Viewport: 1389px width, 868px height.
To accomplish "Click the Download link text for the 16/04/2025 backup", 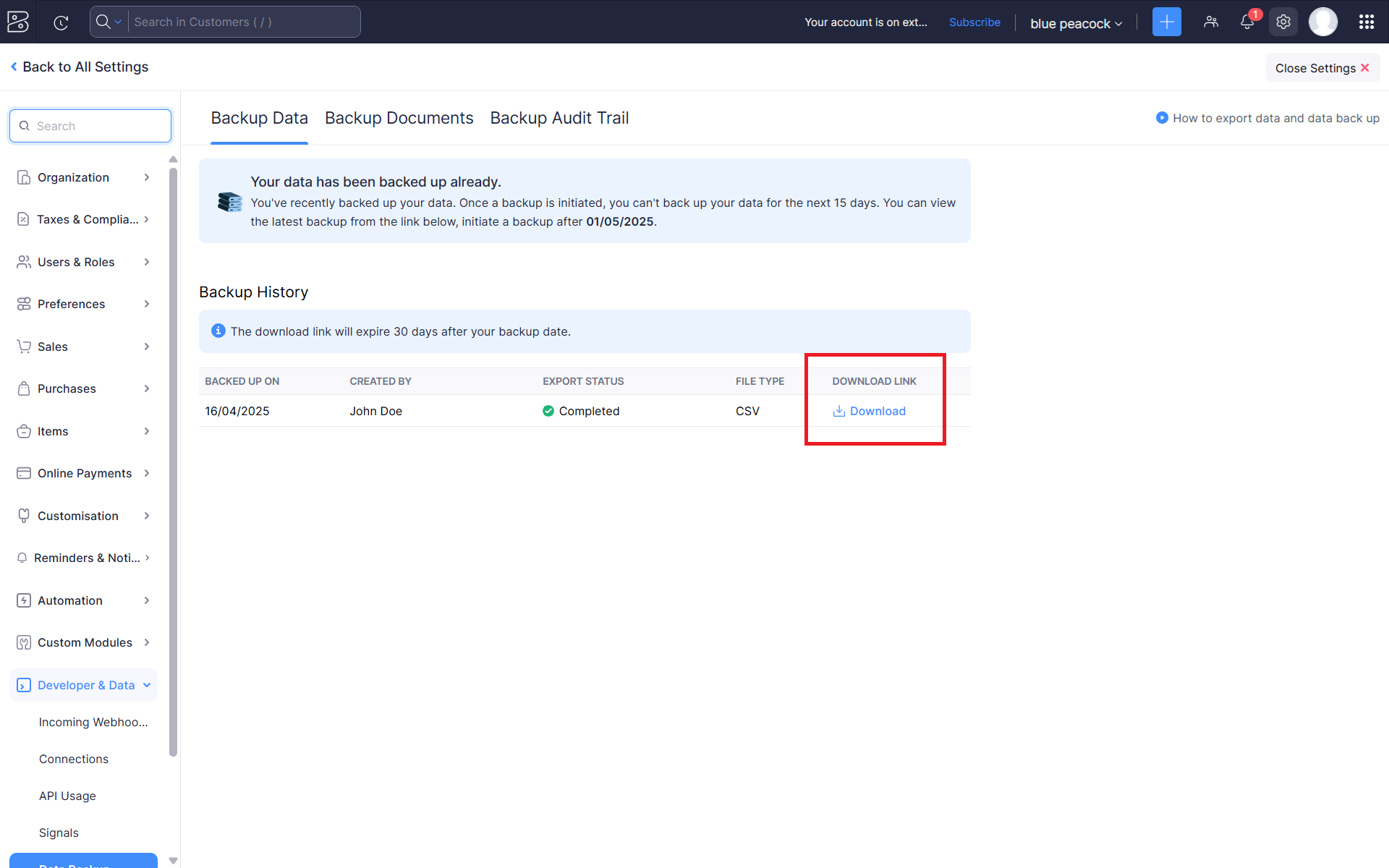I will 878,411.
